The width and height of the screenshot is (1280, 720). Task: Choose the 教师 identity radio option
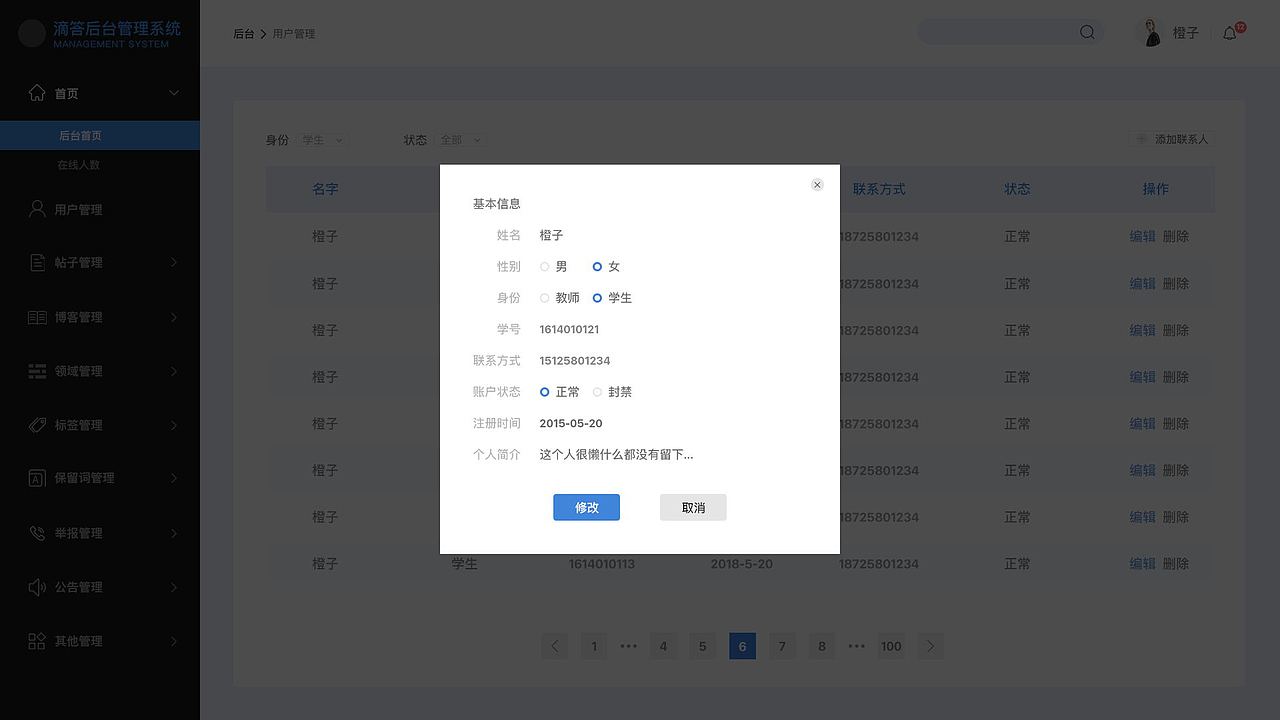click(544, 297)
